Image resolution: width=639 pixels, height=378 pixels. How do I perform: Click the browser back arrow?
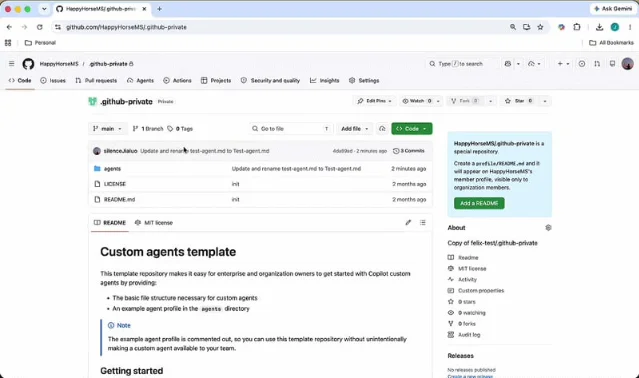coord(9,27)
